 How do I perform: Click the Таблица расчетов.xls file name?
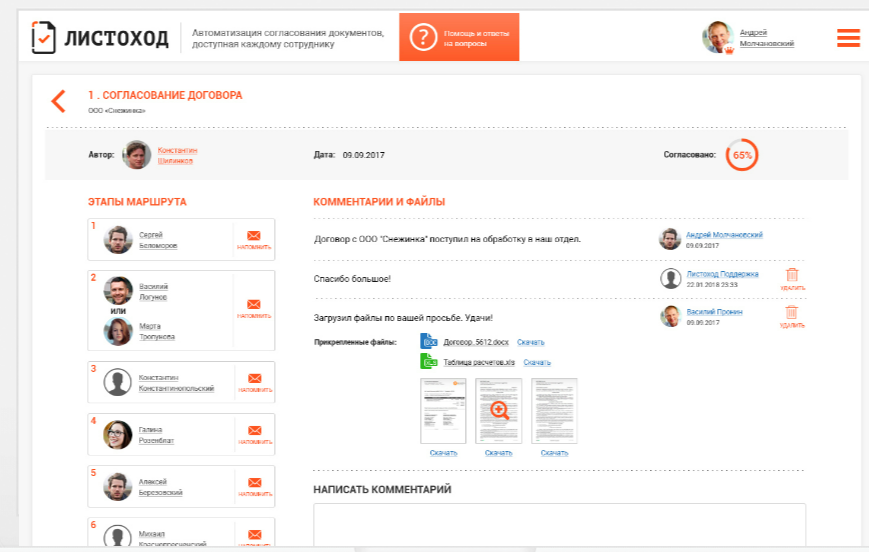[x=479, y=362]
